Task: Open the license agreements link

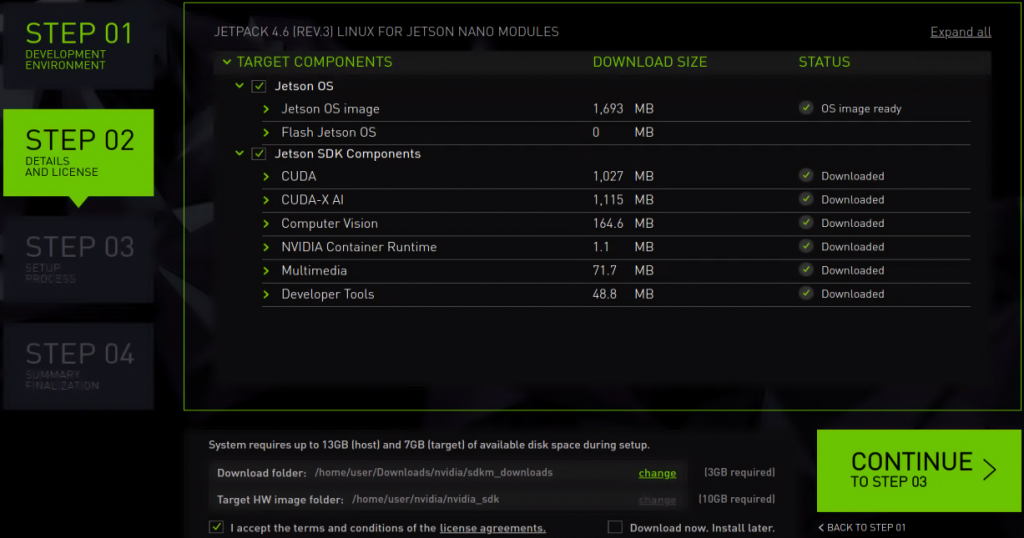Action: click(x=492, y=528)
